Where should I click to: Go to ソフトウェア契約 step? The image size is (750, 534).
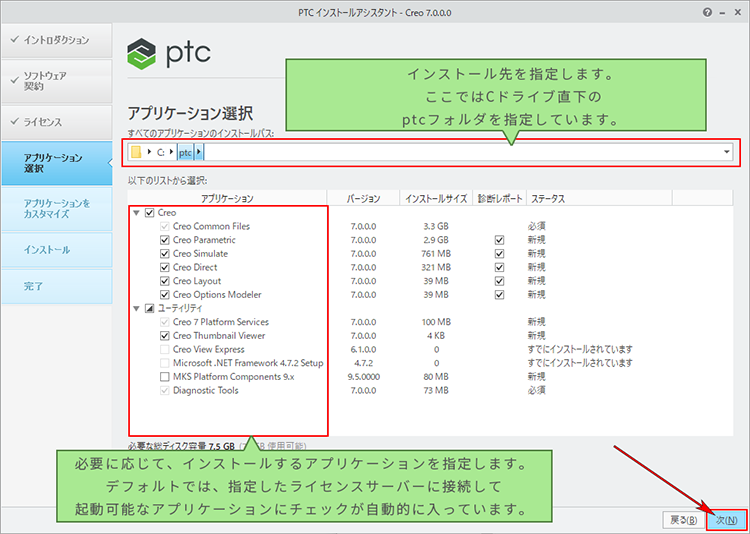click(56, 81)
